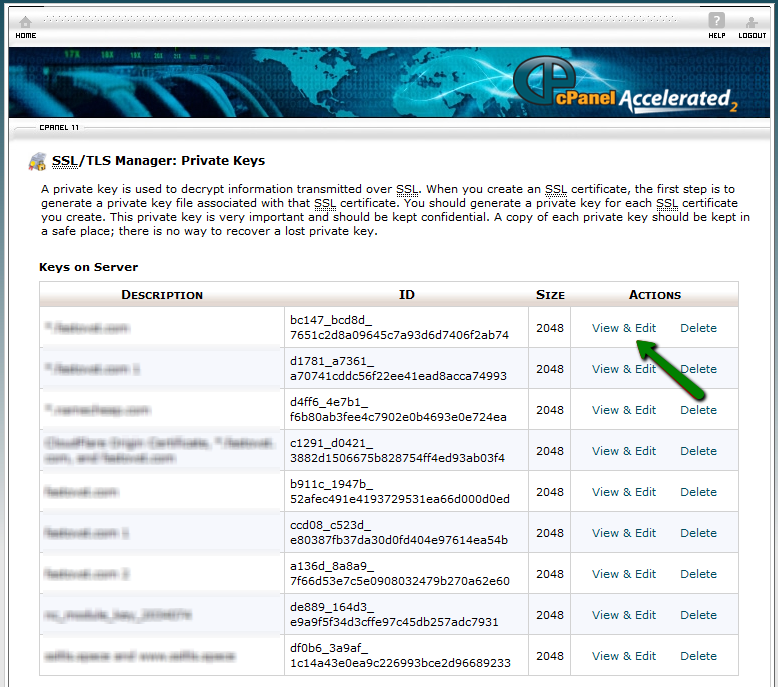View & Edit the c1291_d0421 key
This screenshot has width=778, height=687.
[x=623, y=451]
